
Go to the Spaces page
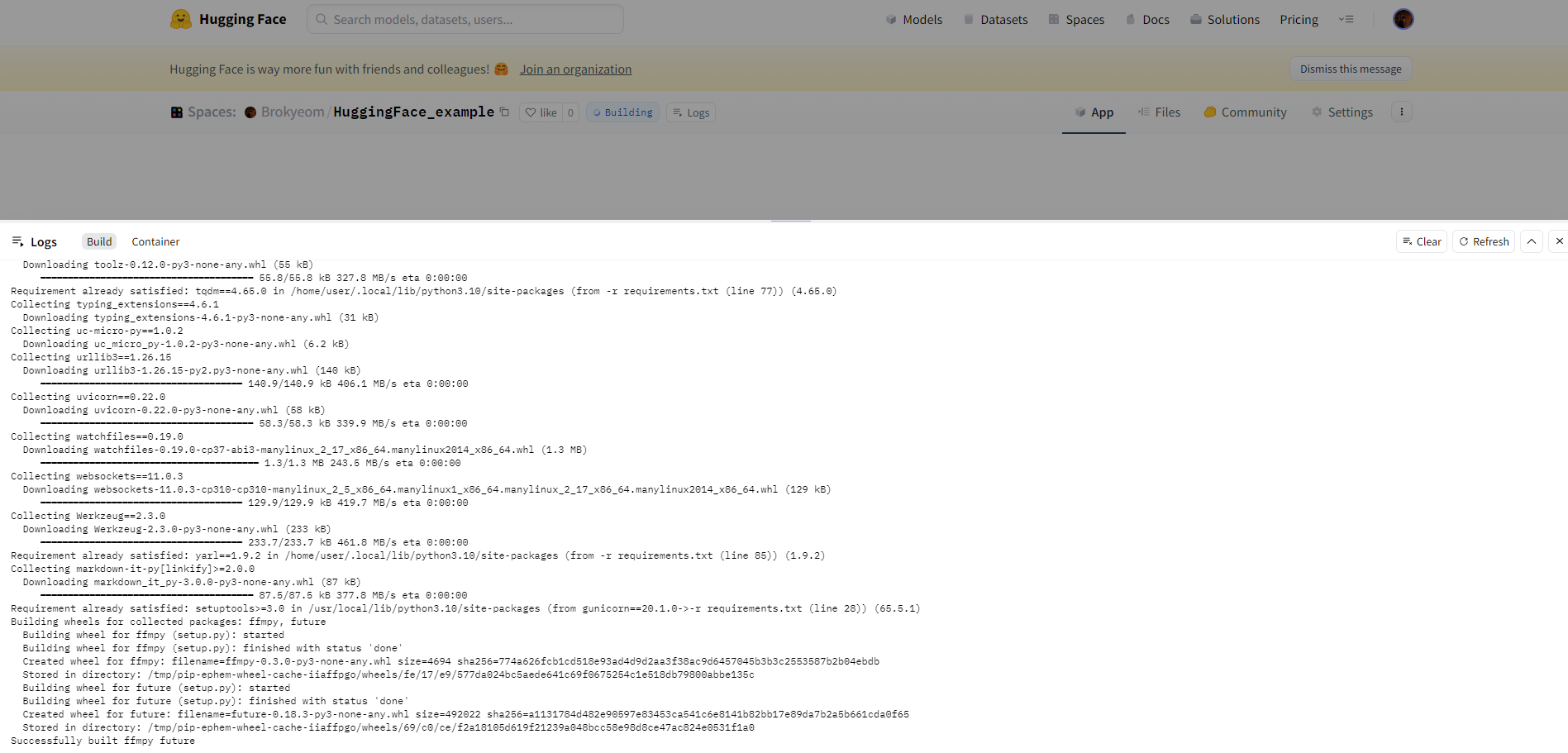pyautogui.click(x=1076, y=19)
